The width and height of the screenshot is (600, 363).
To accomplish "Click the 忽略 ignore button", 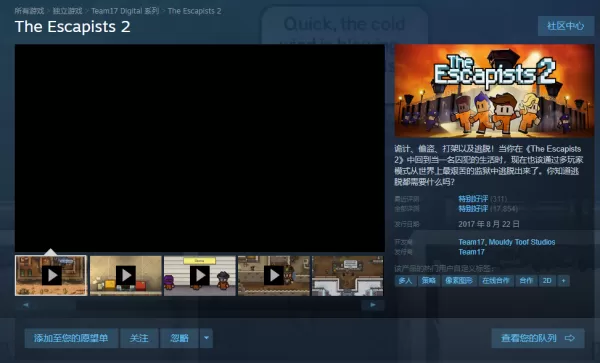I will 179,338.
